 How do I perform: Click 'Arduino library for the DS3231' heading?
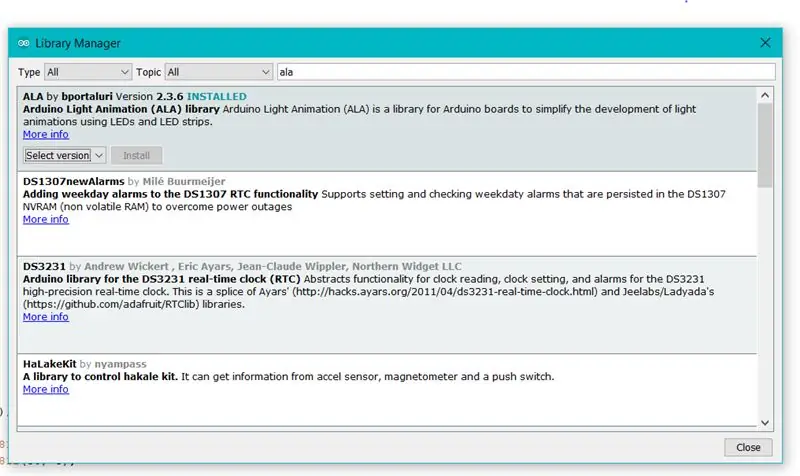point(162,279)
